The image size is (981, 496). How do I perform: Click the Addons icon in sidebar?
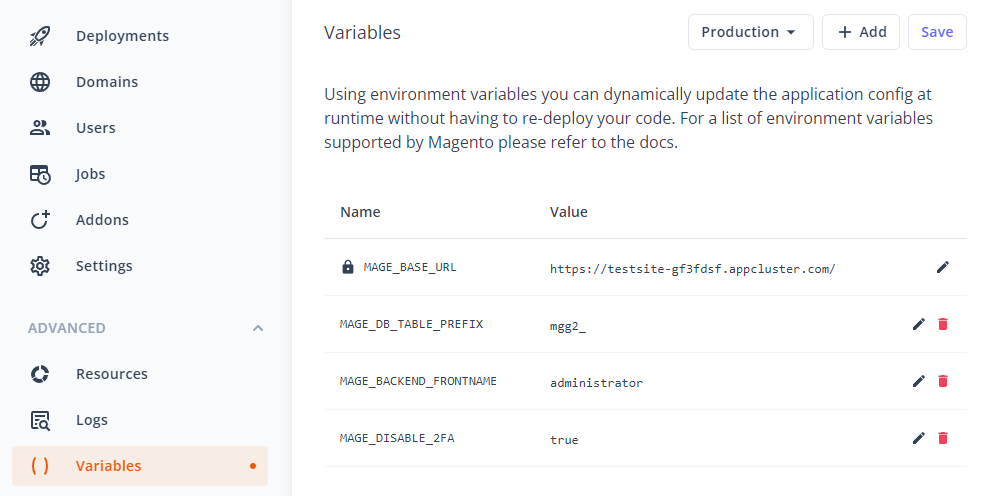click(x=40, y=220)
